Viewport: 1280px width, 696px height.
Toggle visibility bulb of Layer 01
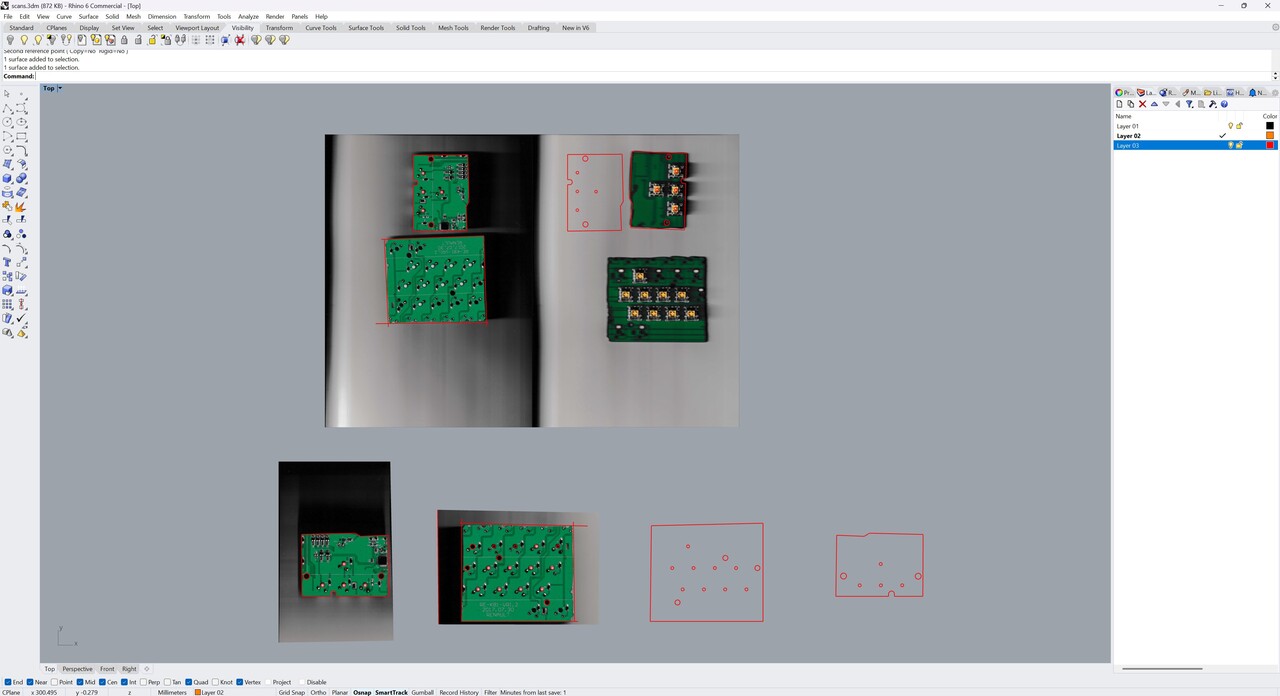pyautogui.click(x=1231, y=126)
